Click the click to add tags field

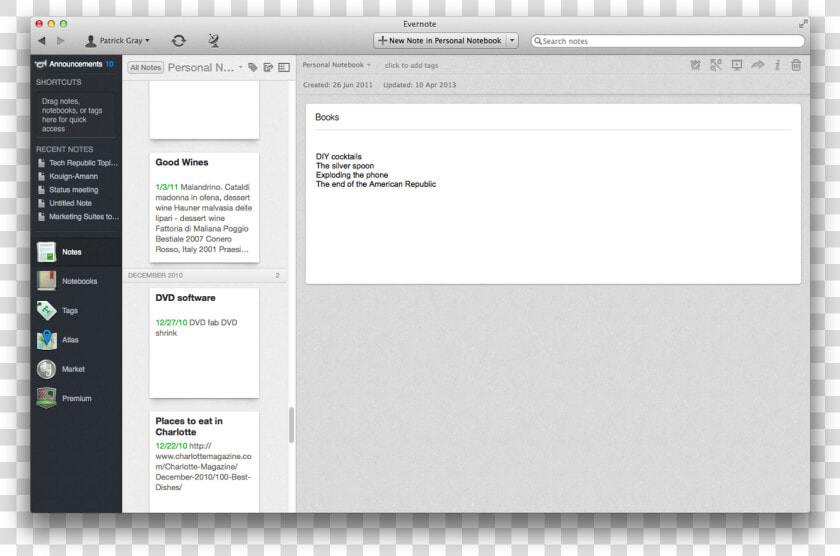(x=411, y=65)
